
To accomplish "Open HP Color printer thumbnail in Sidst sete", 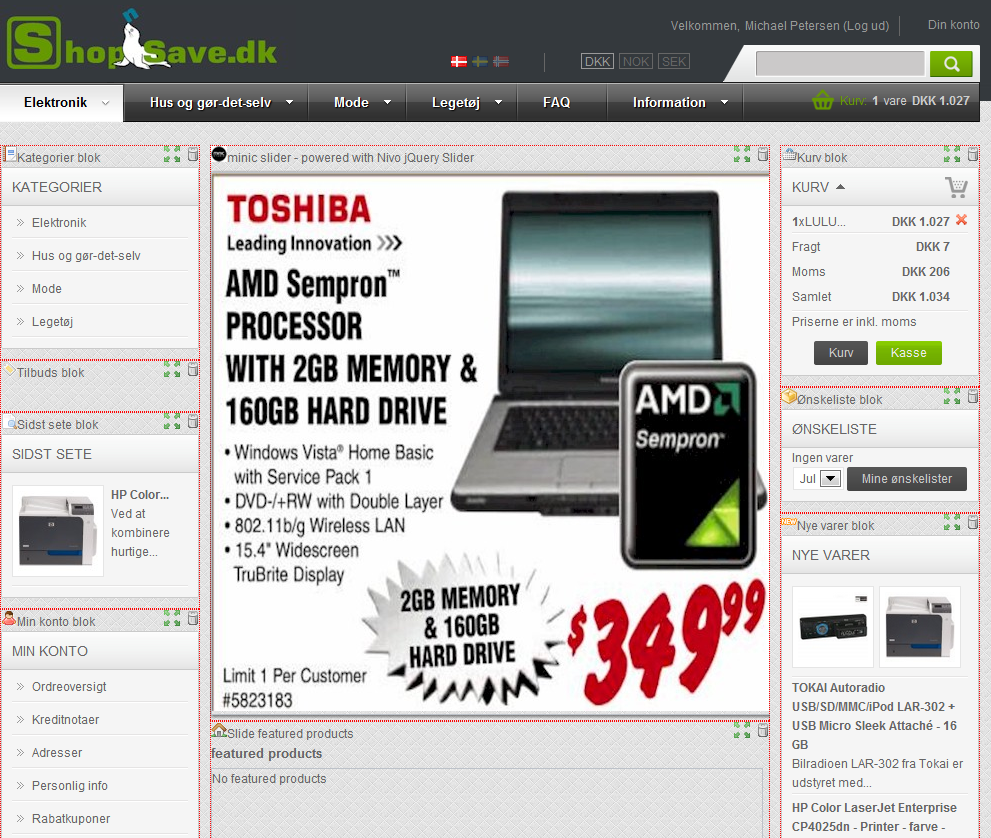I will click(x=58, y=531).
